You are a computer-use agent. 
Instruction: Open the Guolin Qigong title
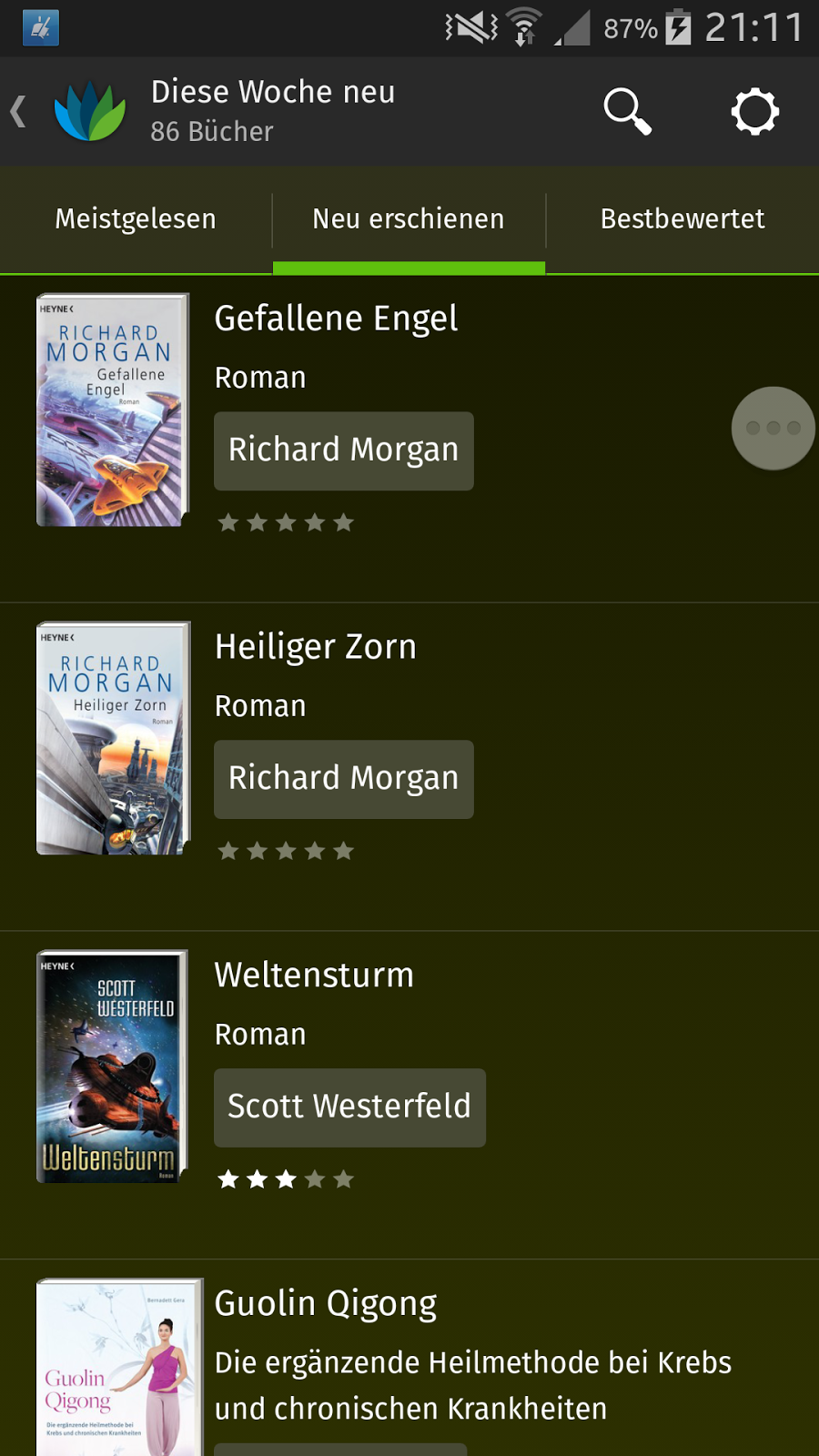coord(326,1304)
